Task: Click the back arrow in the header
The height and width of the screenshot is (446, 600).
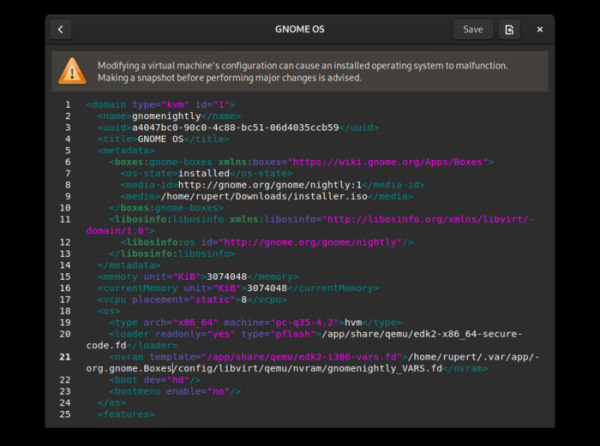Action: 60,29
